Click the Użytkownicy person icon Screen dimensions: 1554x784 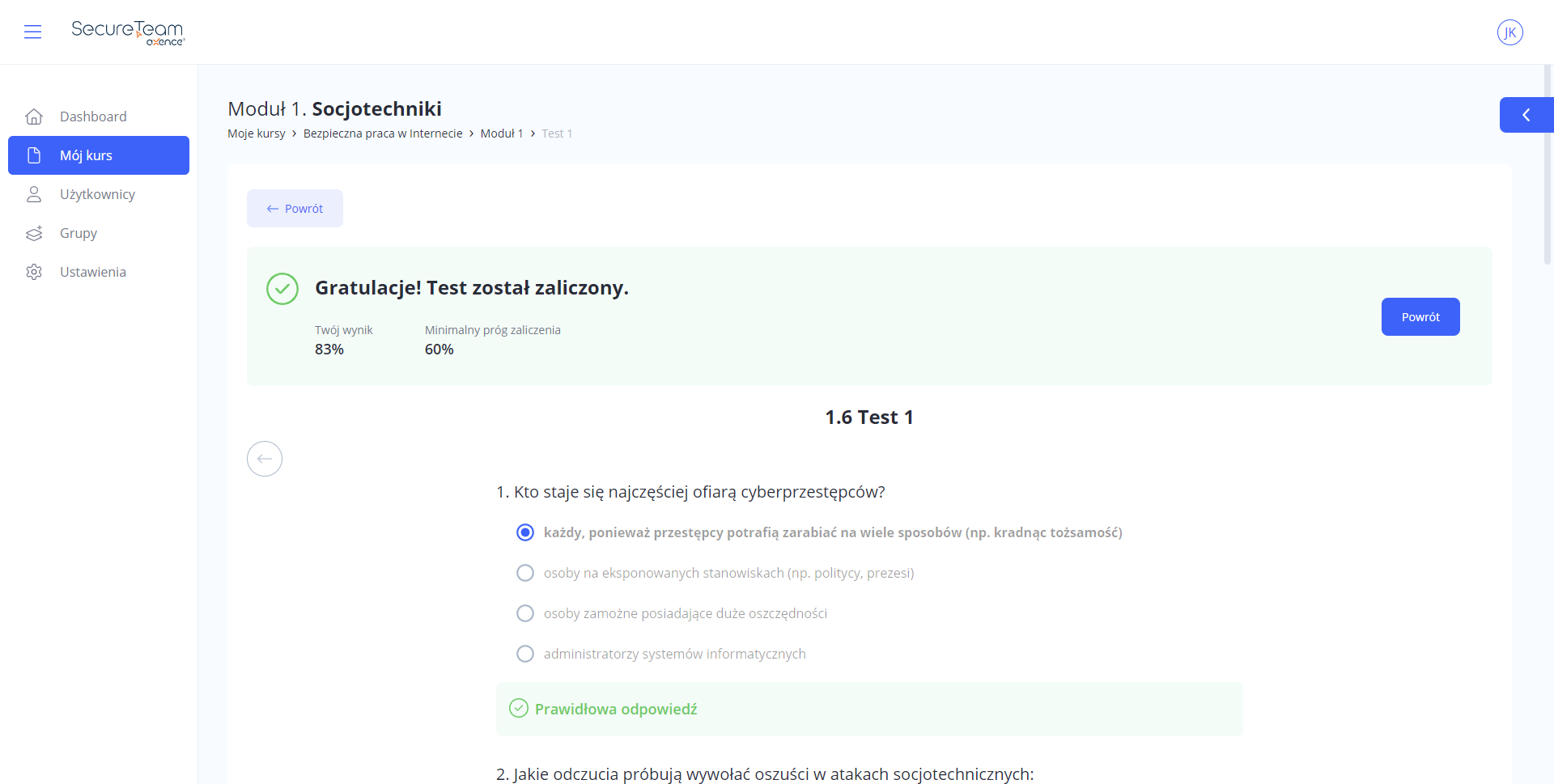coord(34,194)
